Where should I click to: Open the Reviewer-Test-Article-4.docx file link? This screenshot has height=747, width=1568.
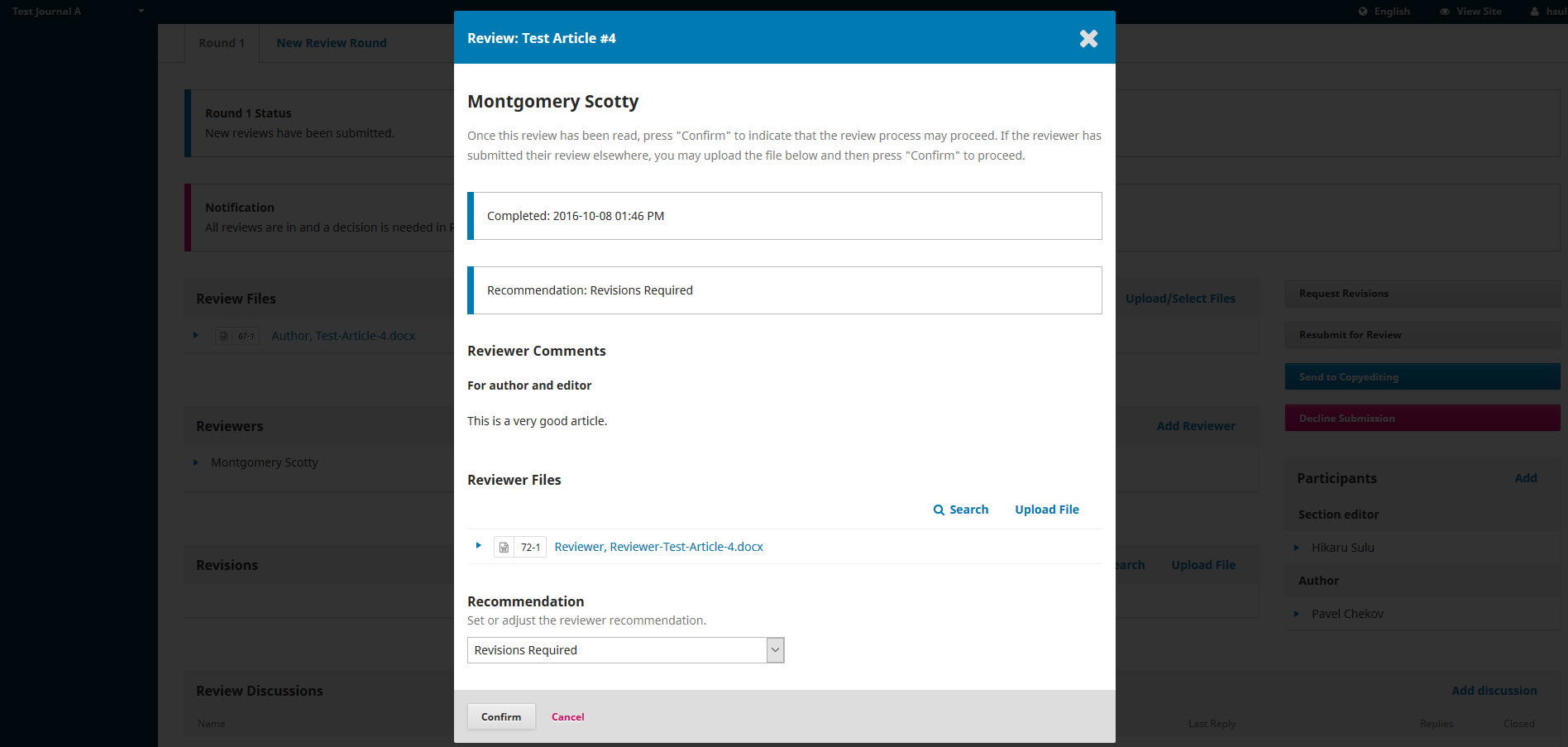click(x=658, y=547)
